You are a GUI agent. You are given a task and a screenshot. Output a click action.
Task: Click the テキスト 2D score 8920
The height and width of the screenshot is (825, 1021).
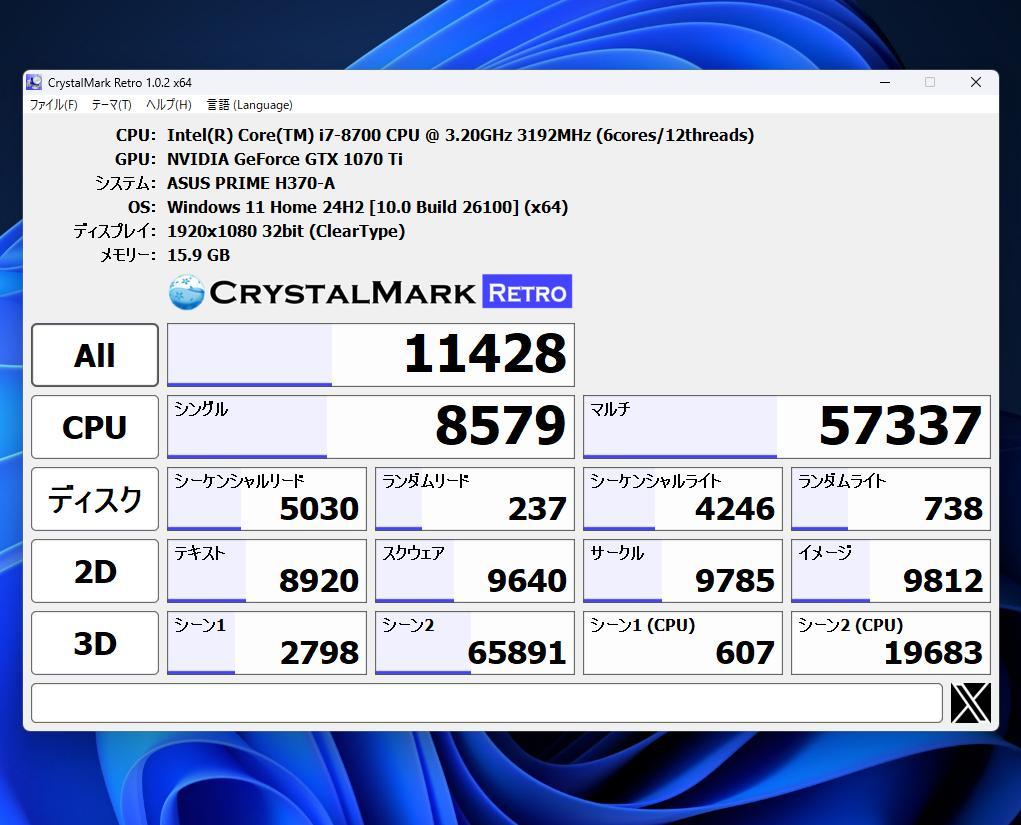[x=267, y=571]
